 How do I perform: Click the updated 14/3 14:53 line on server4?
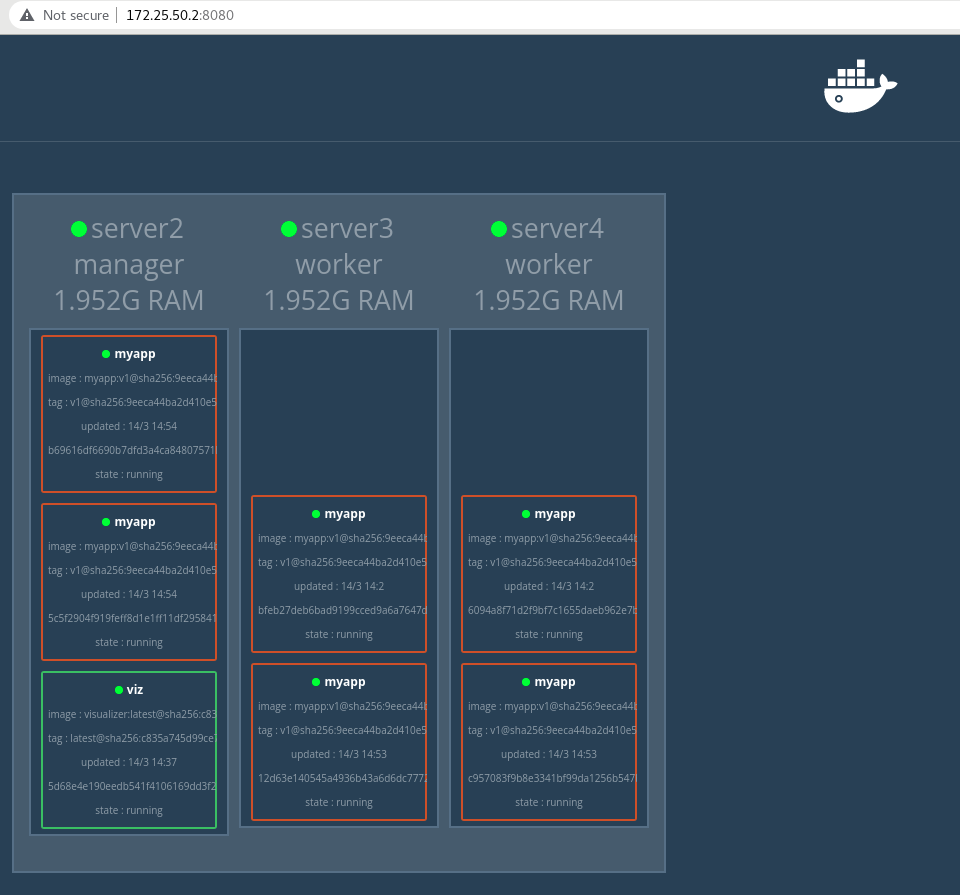click(549, 754)
